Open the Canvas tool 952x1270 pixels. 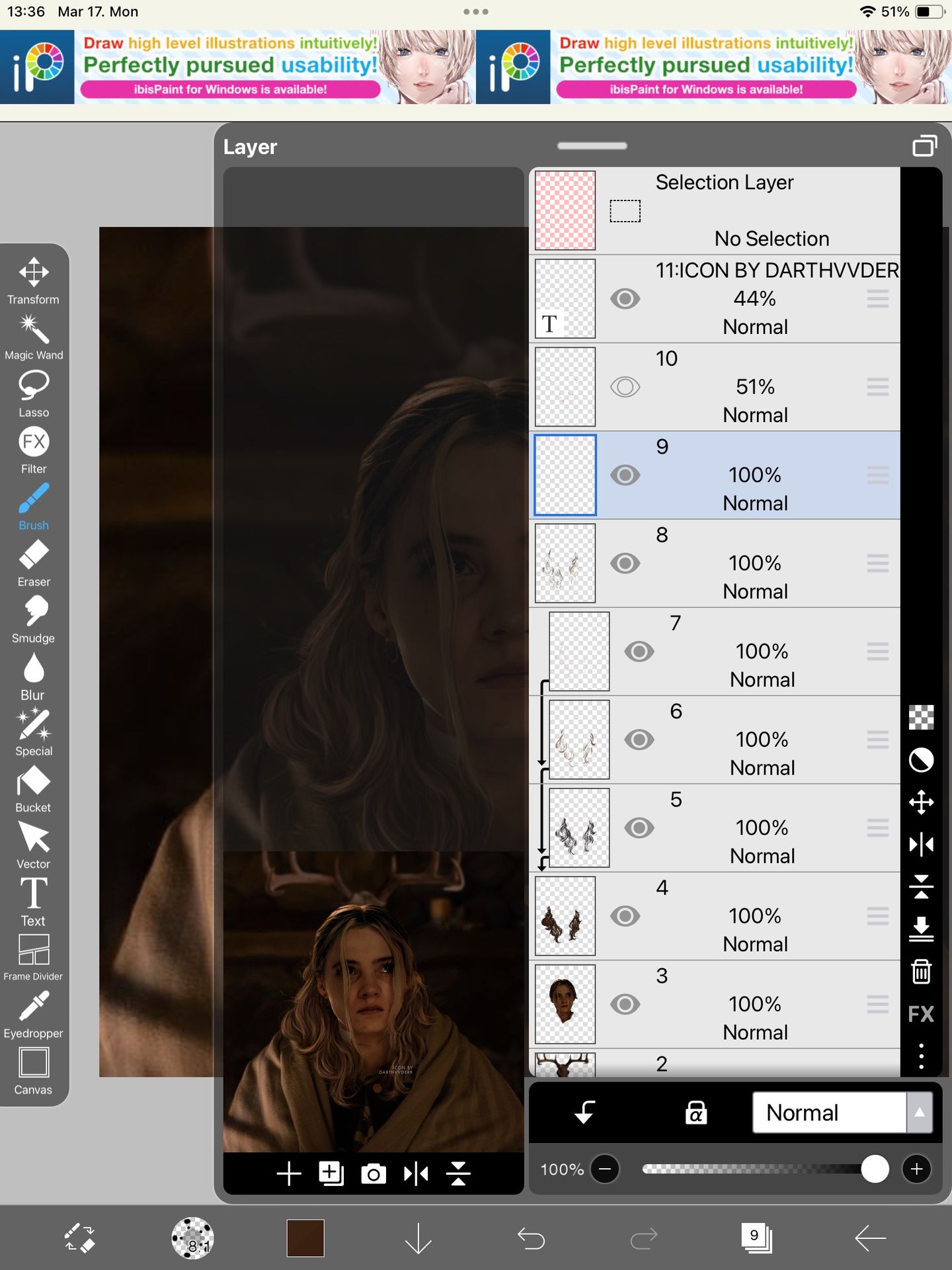(34, 1072)
